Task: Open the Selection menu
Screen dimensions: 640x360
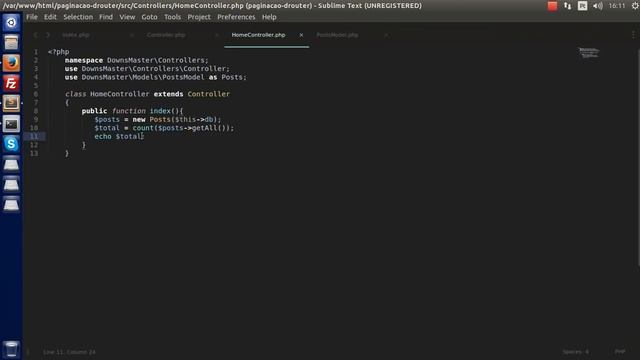Action: pos(78,17)
